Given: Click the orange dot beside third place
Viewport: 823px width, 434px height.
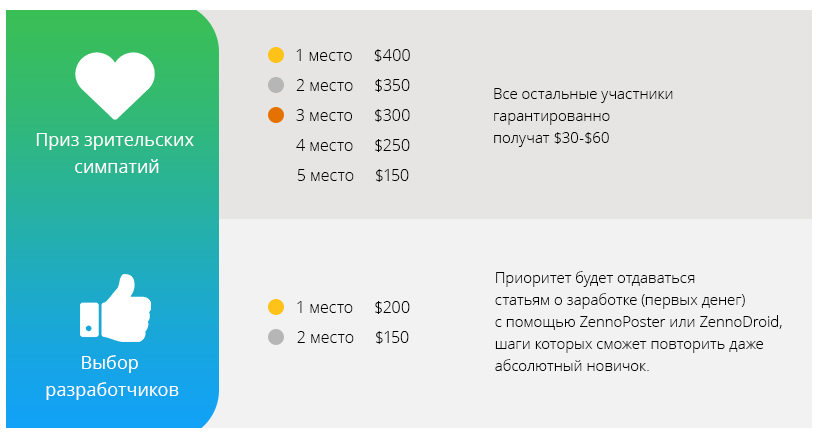Looking at the screenshot, I should click(x=277, y=116).
